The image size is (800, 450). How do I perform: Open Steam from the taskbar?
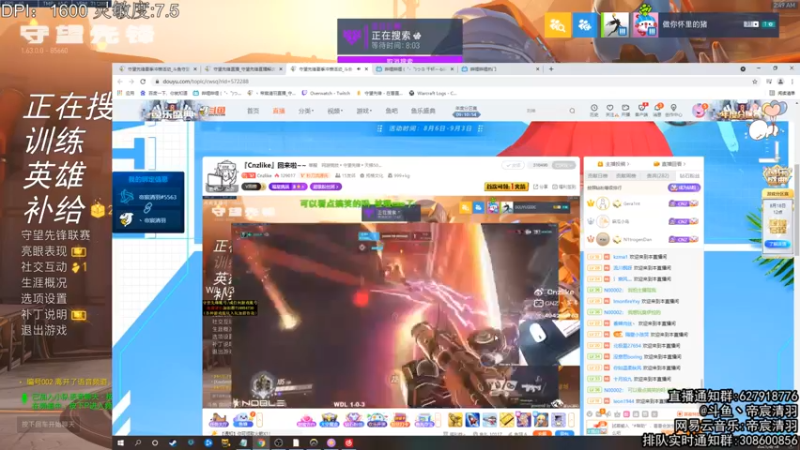(x=173, y=443)
